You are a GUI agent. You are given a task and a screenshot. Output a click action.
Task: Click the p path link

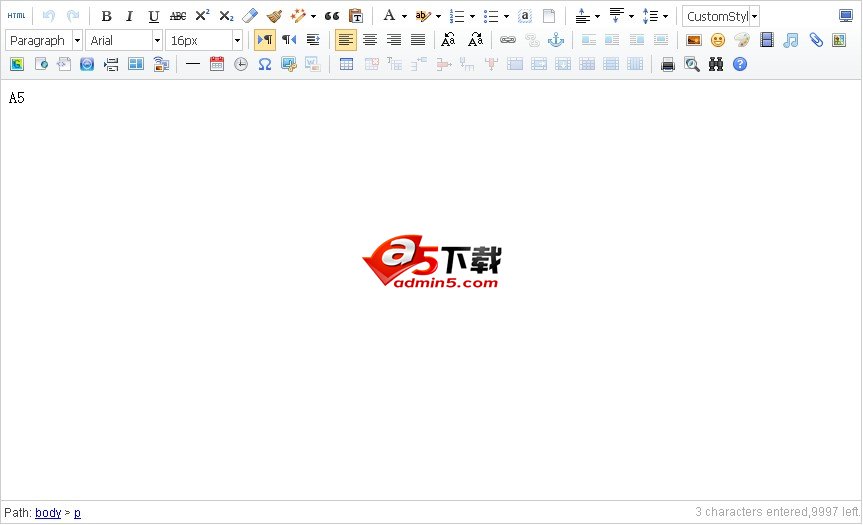click(x=77, y=513)
